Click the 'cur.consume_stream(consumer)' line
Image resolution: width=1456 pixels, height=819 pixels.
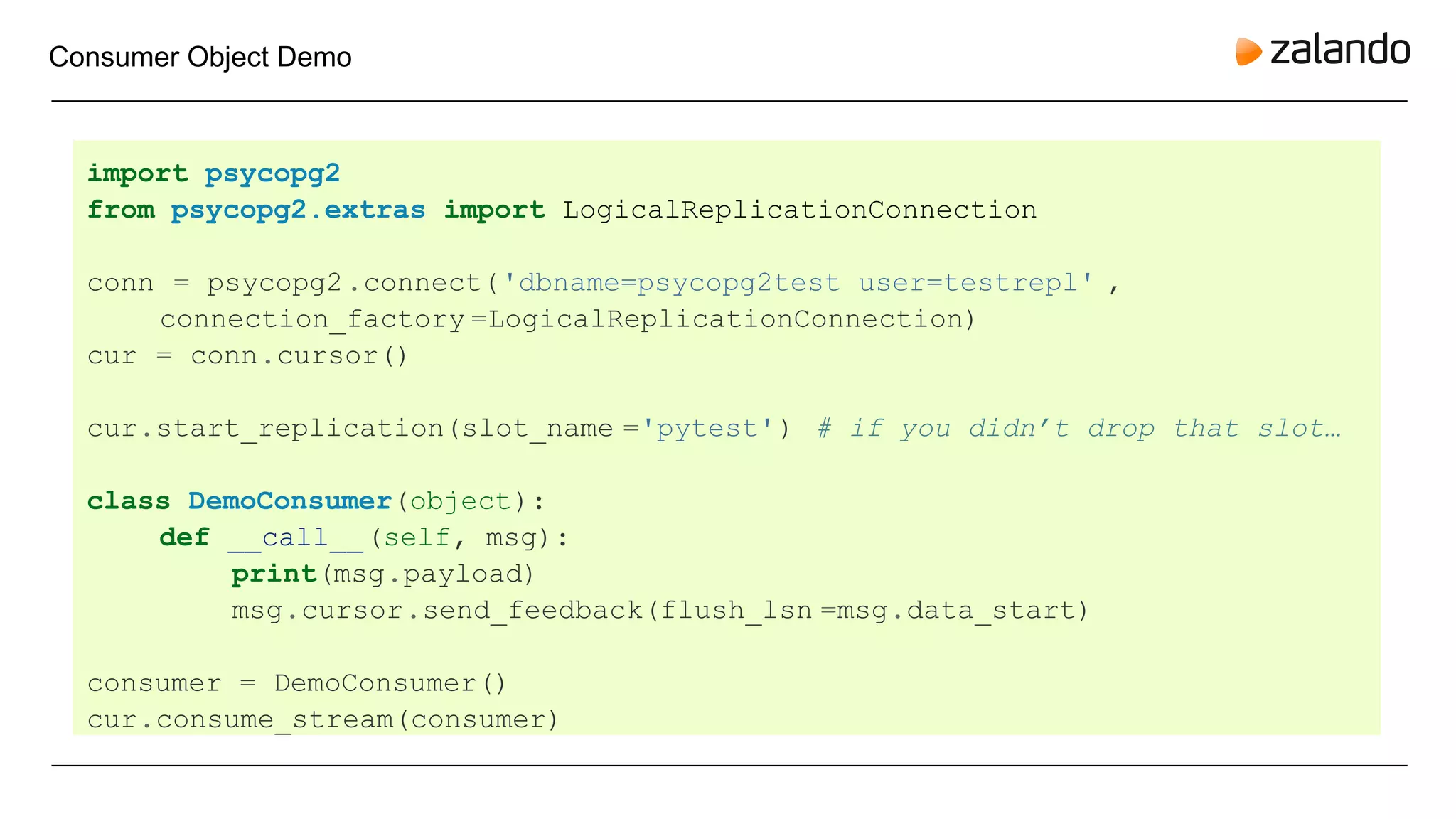323,720
